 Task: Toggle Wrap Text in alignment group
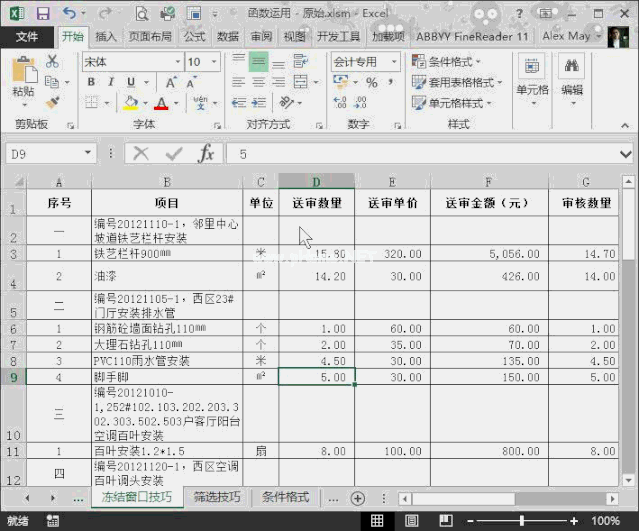click(300, 62)
